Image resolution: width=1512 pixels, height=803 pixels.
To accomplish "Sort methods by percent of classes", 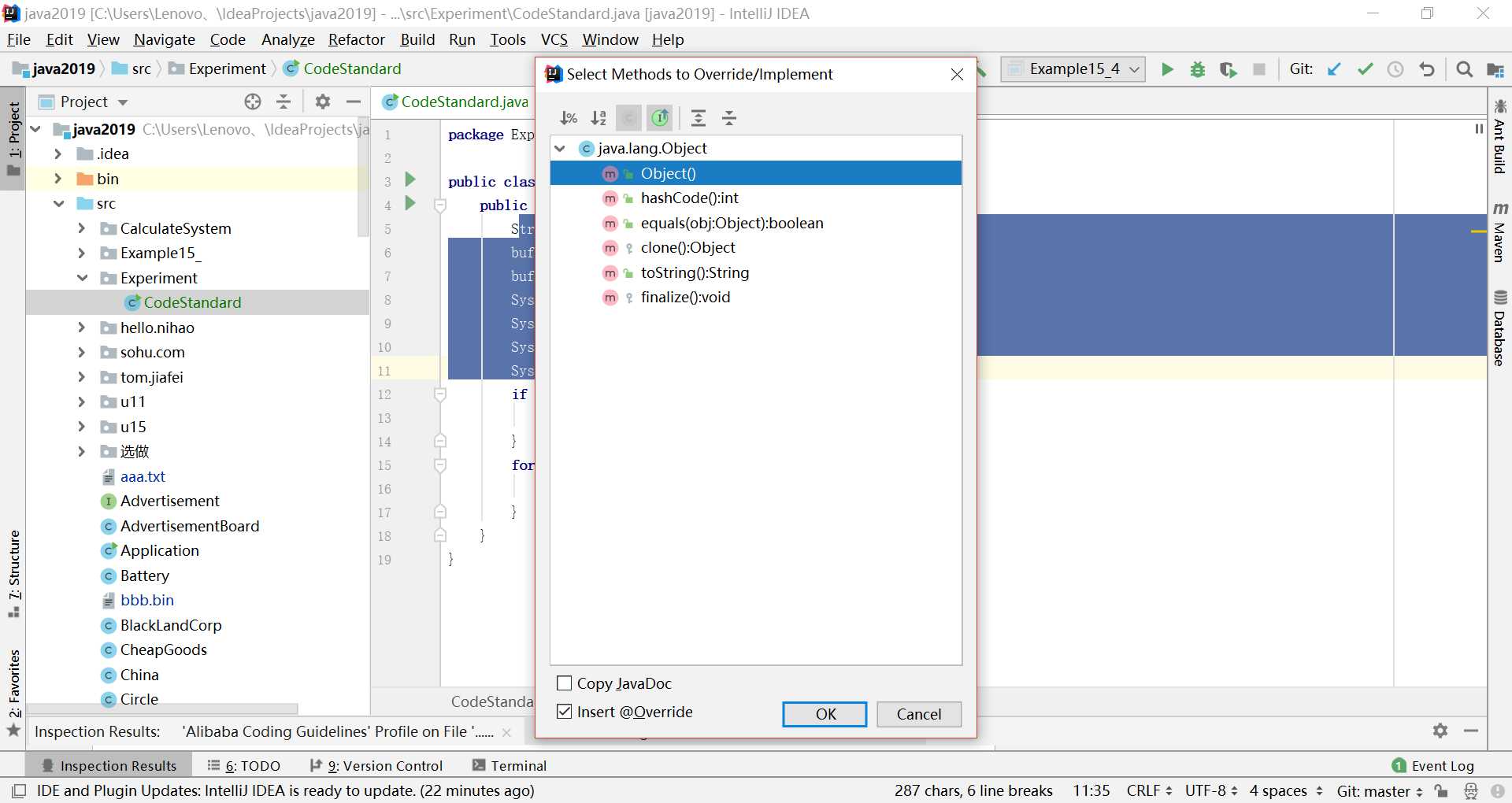I will pos(569,118).
